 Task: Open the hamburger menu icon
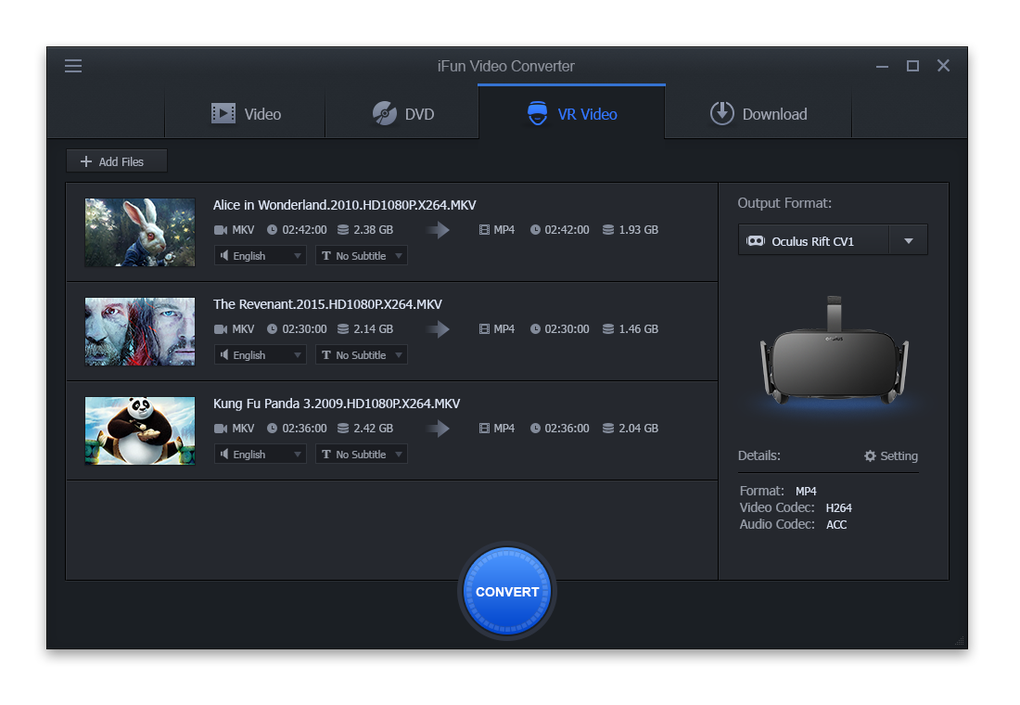(73, 66)
